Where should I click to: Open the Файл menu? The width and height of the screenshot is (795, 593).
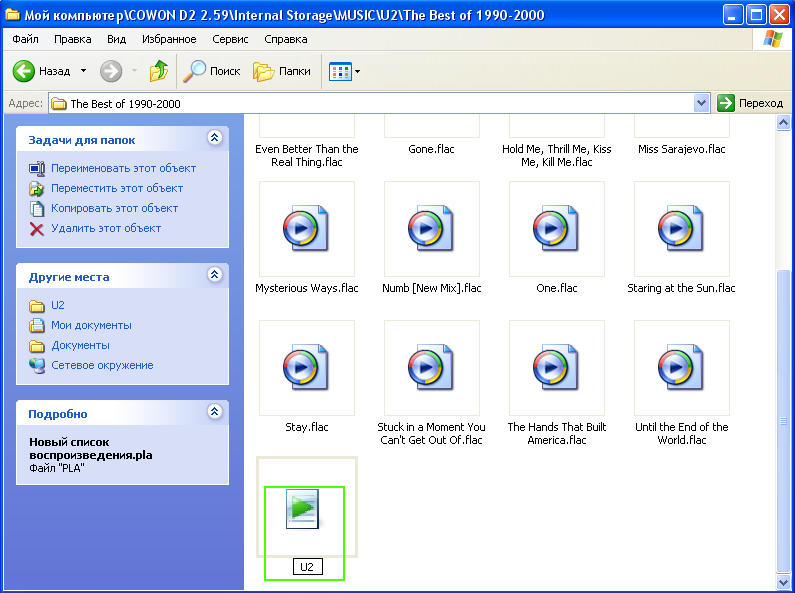click(x=25, y=39)
